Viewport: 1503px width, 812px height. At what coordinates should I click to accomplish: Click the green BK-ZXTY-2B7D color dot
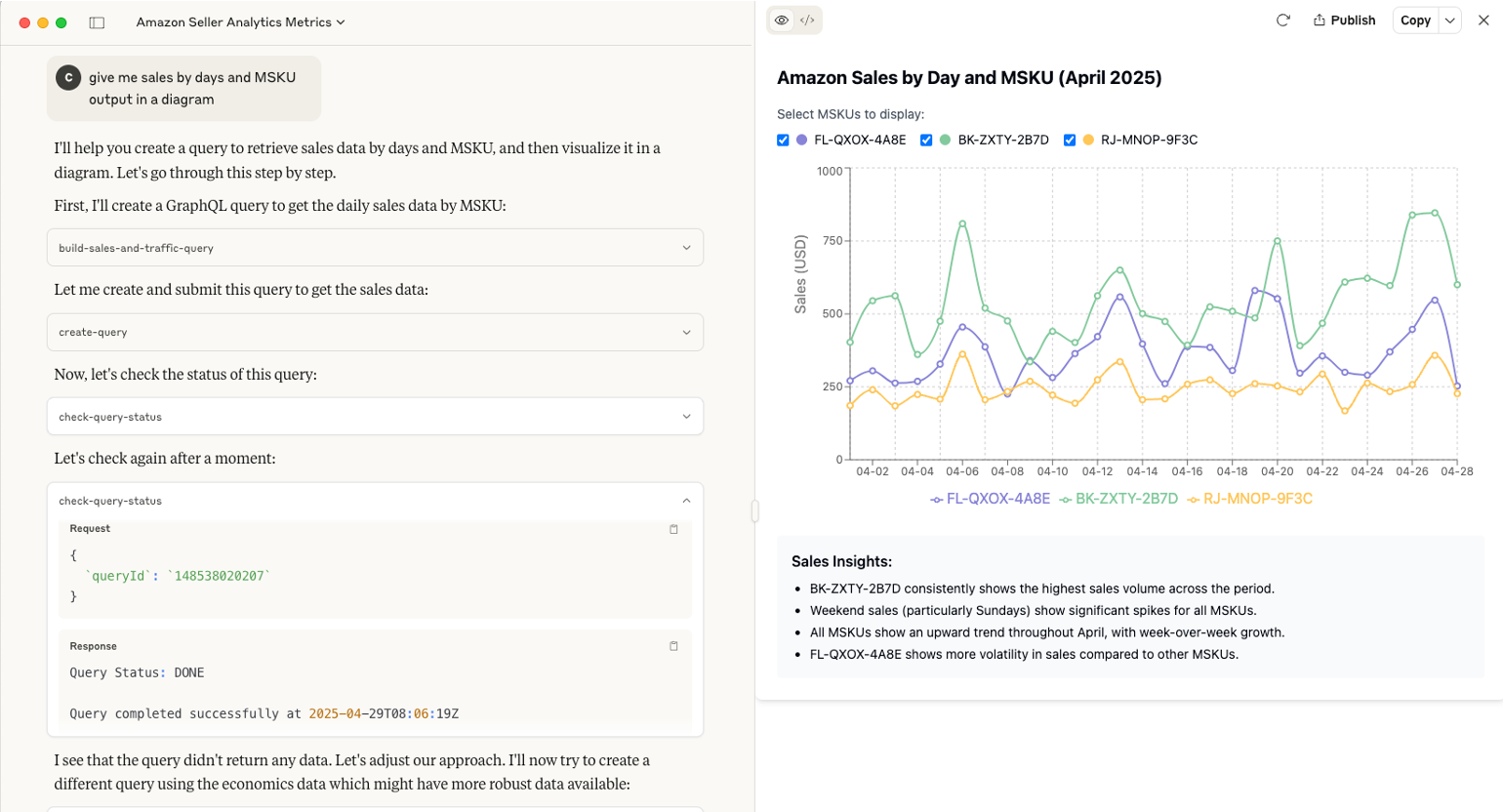(945, 141)
